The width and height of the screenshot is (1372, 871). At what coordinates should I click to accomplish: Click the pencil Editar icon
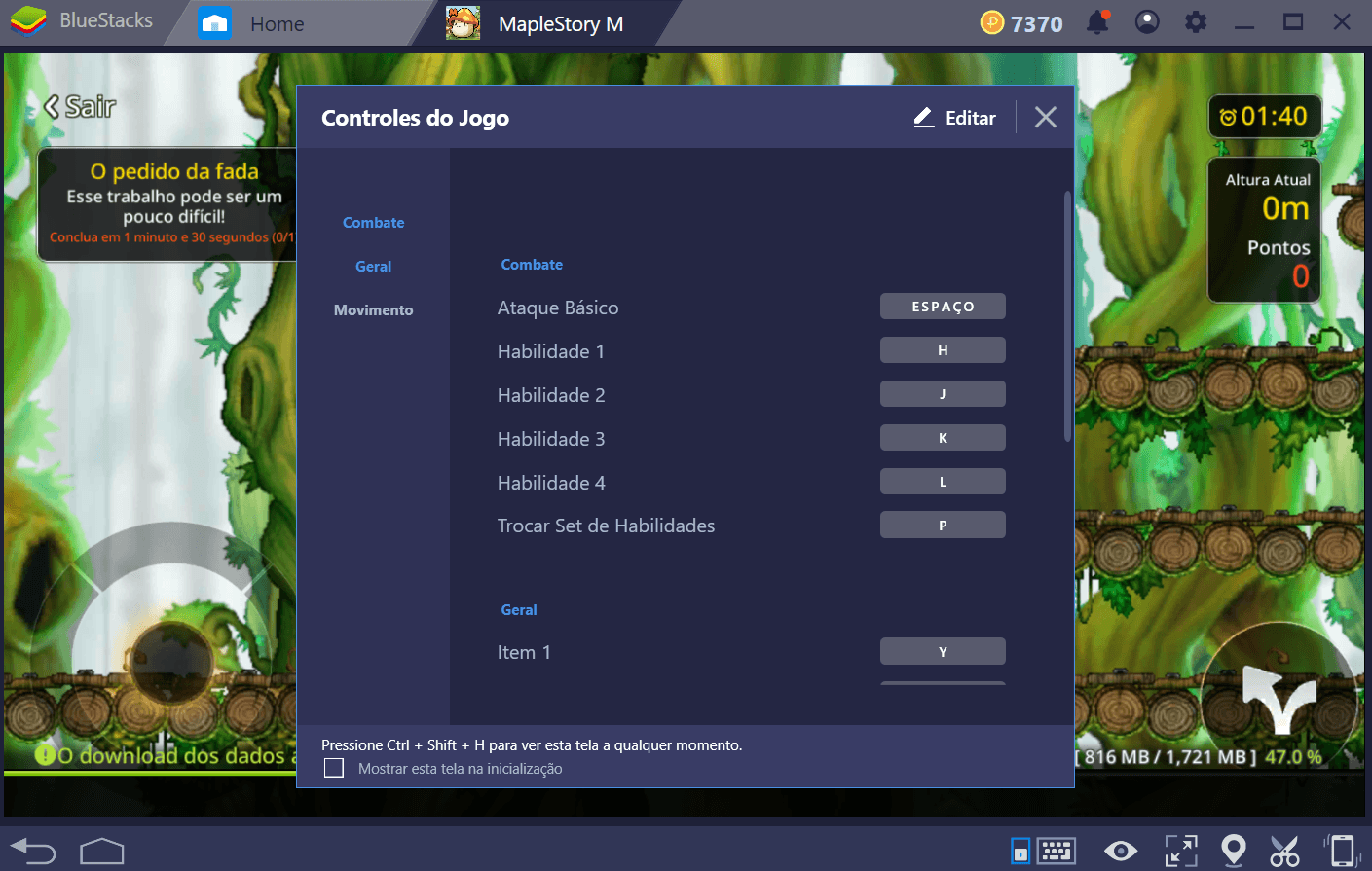click(x=924, y=117)
